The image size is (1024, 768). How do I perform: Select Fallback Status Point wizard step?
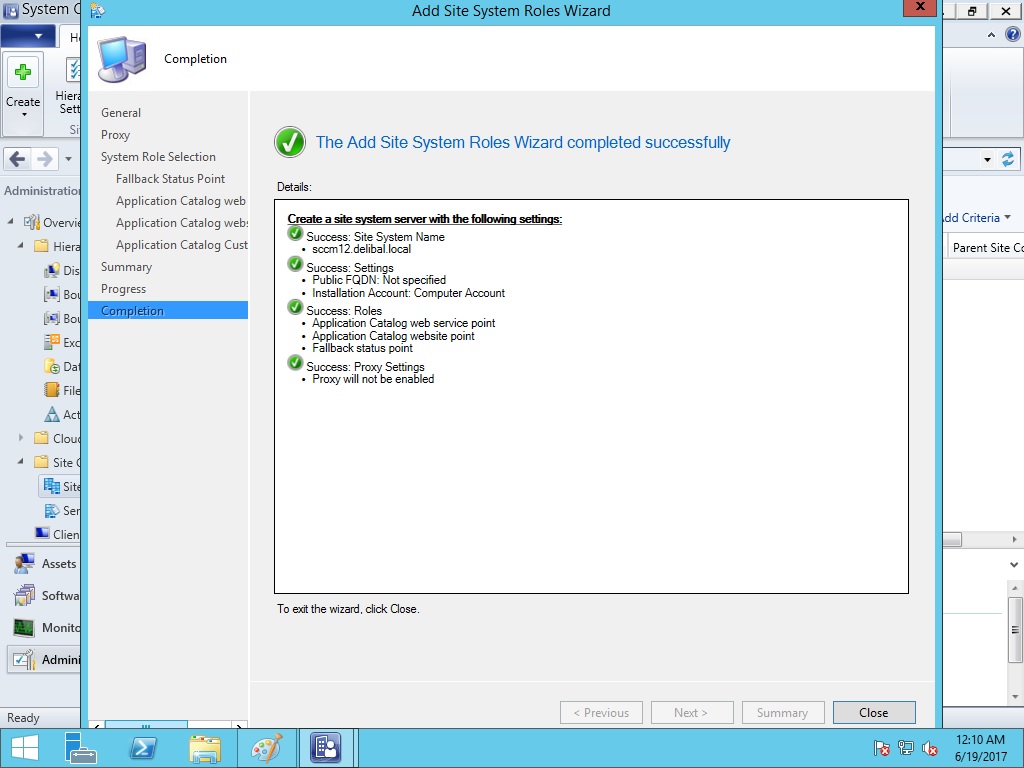coord(170,179)
